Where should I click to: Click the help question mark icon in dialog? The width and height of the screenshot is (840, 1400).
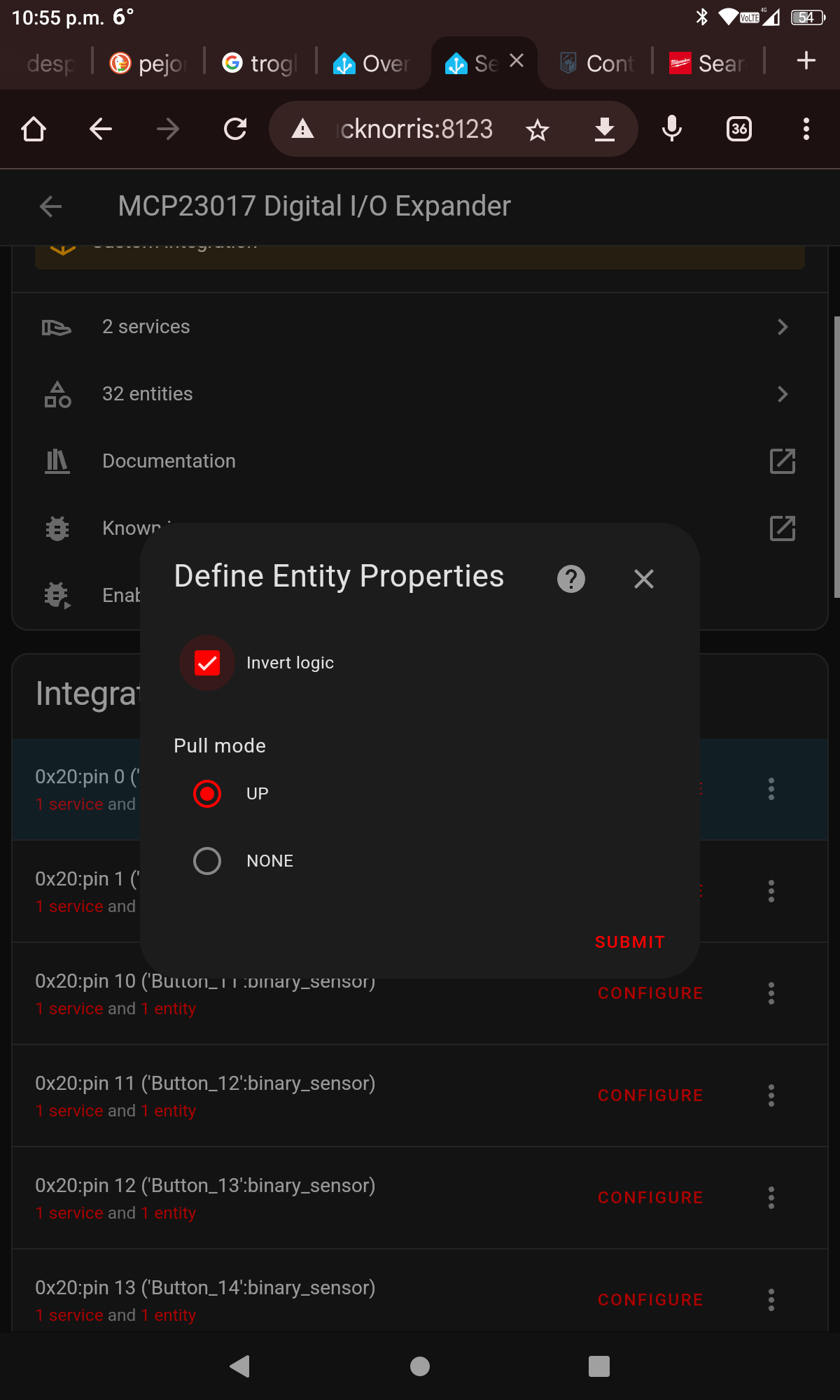570,579
